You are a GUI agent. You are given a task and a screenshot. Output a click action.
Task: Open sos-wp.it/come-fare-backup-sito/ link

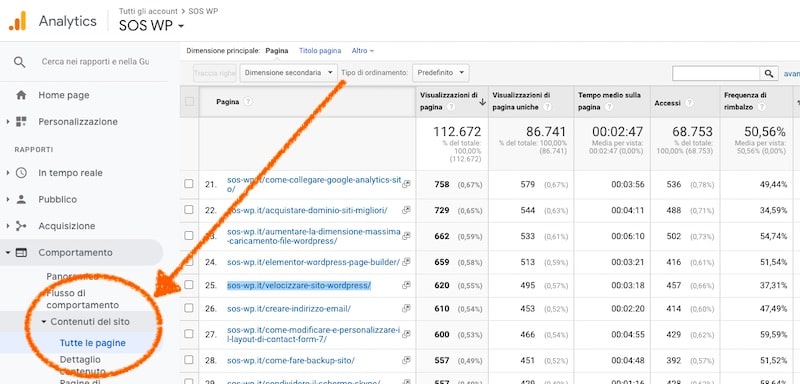click(x=291, y=361)
